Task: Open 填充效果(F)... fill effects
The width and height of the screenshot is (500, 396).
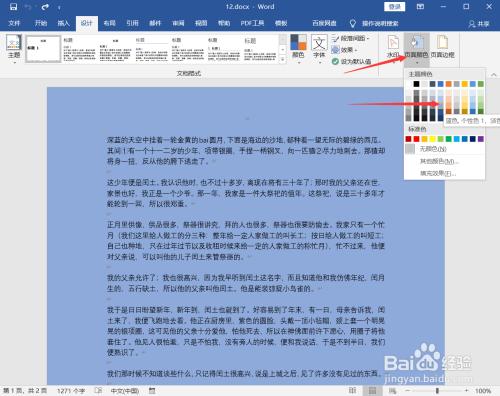Action: pyautogui.click(x=444, y=173)
